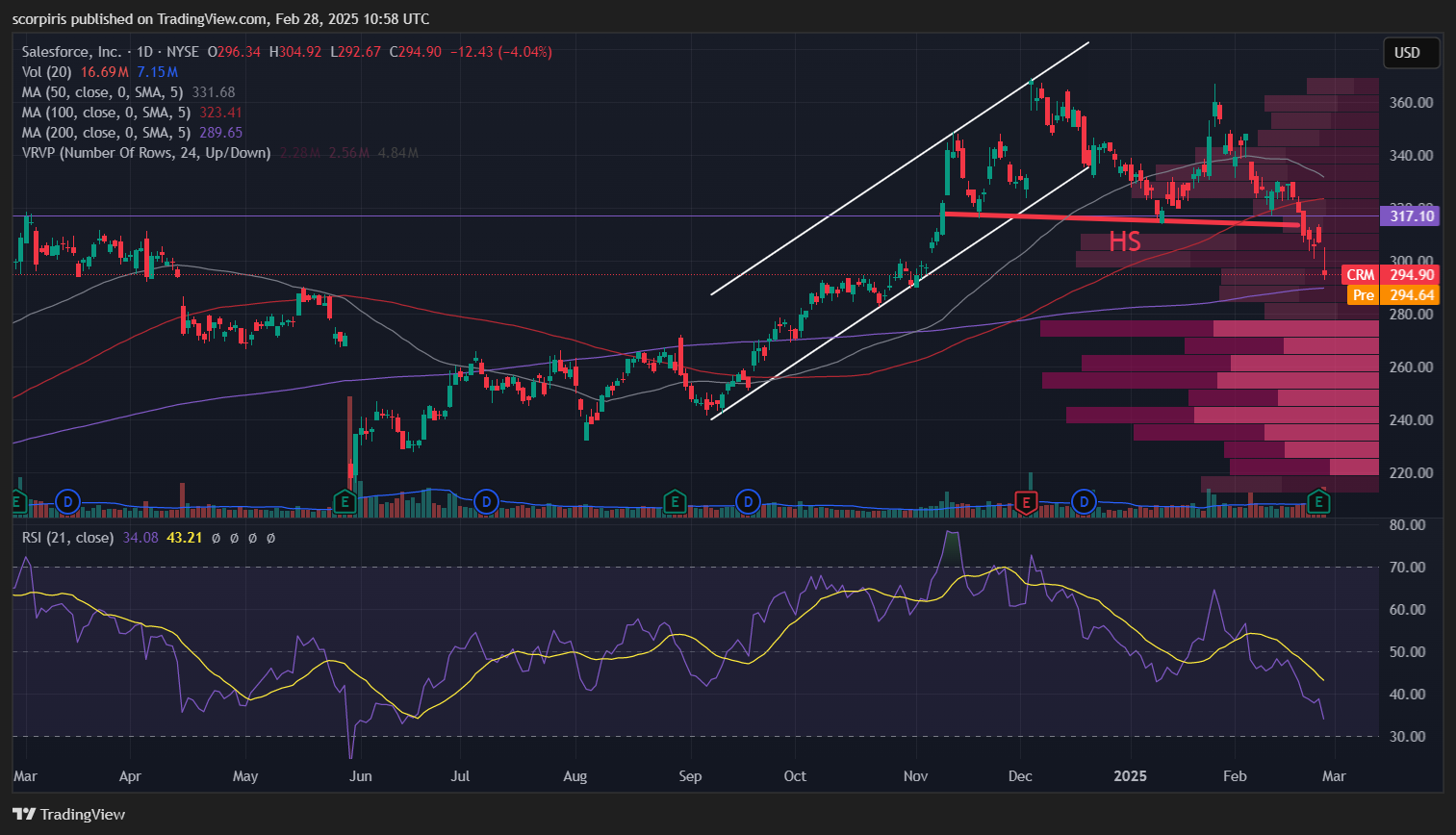Image resolution: width=1456 pixels, height=835 pixels.
Task: Click the Nov label on time axis
Action: [916, 775]
